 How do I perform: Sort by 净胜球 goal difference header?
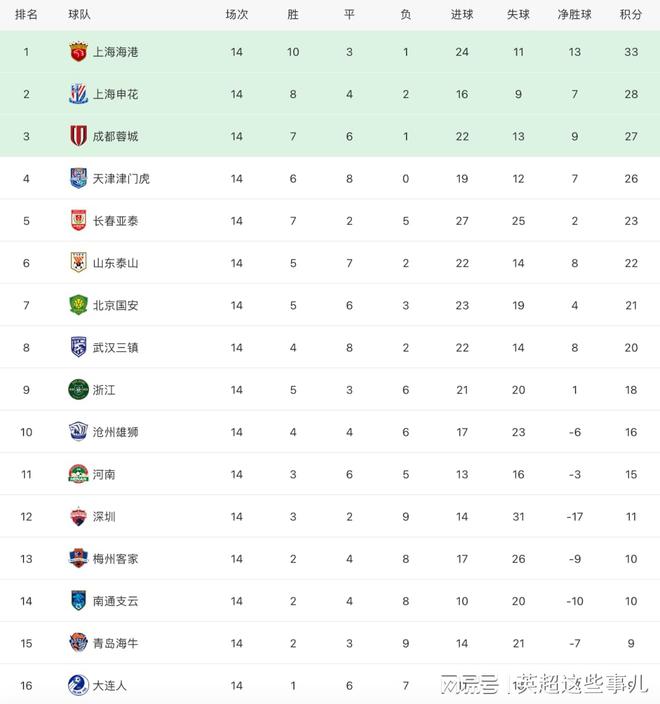click(x=574, y=15)
